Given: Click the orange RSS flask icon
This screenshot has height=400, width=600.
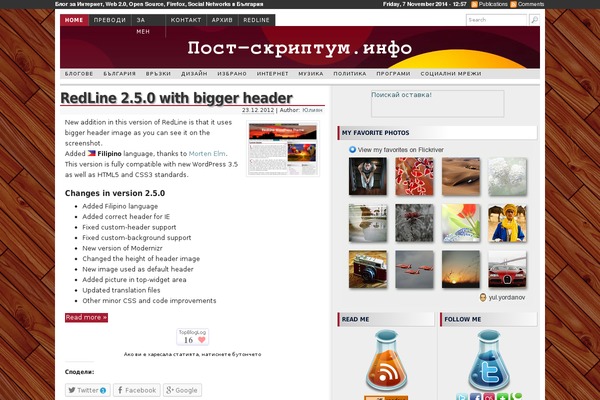Looking at the screenshot, I should (386, 360).
